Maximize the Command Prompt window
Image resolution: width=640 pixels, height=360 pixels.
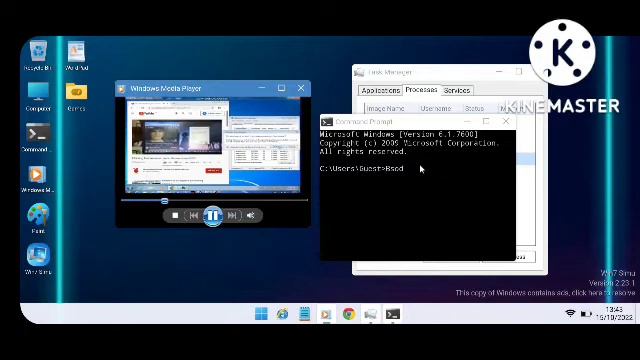click(x=486, y=121)
